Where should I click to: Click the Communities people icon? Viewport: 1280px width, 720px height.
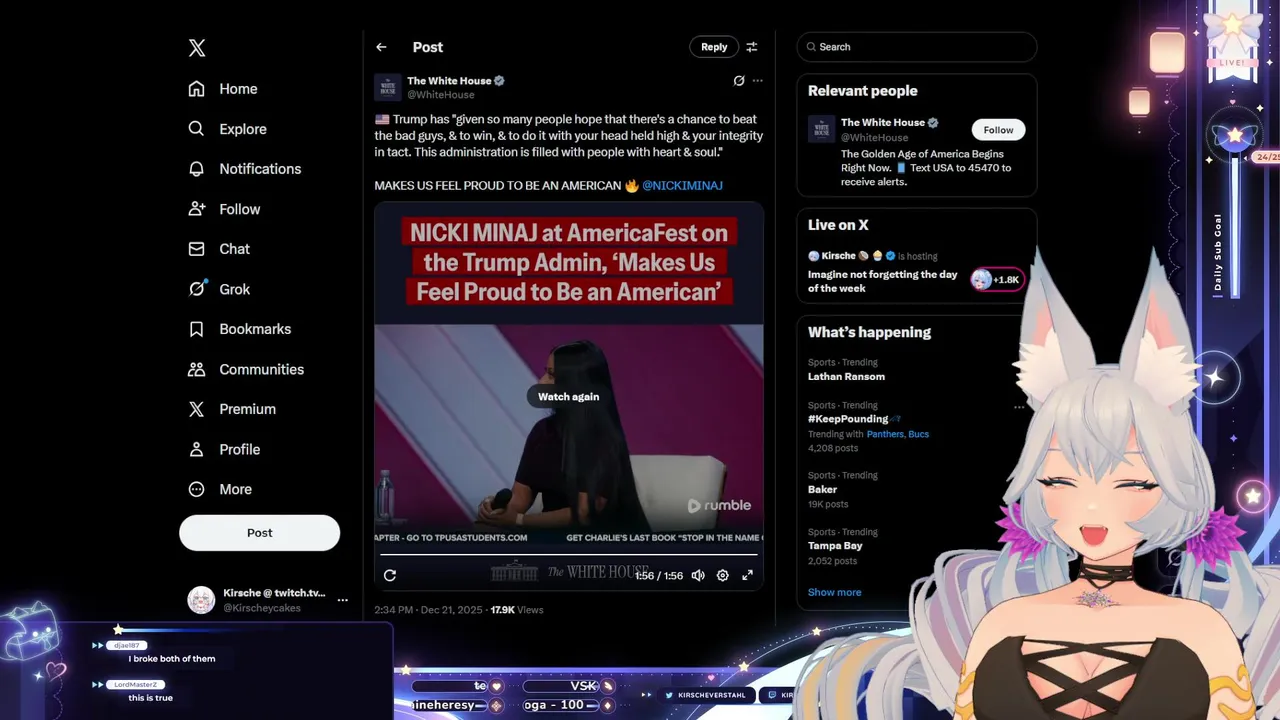point(197,369)
